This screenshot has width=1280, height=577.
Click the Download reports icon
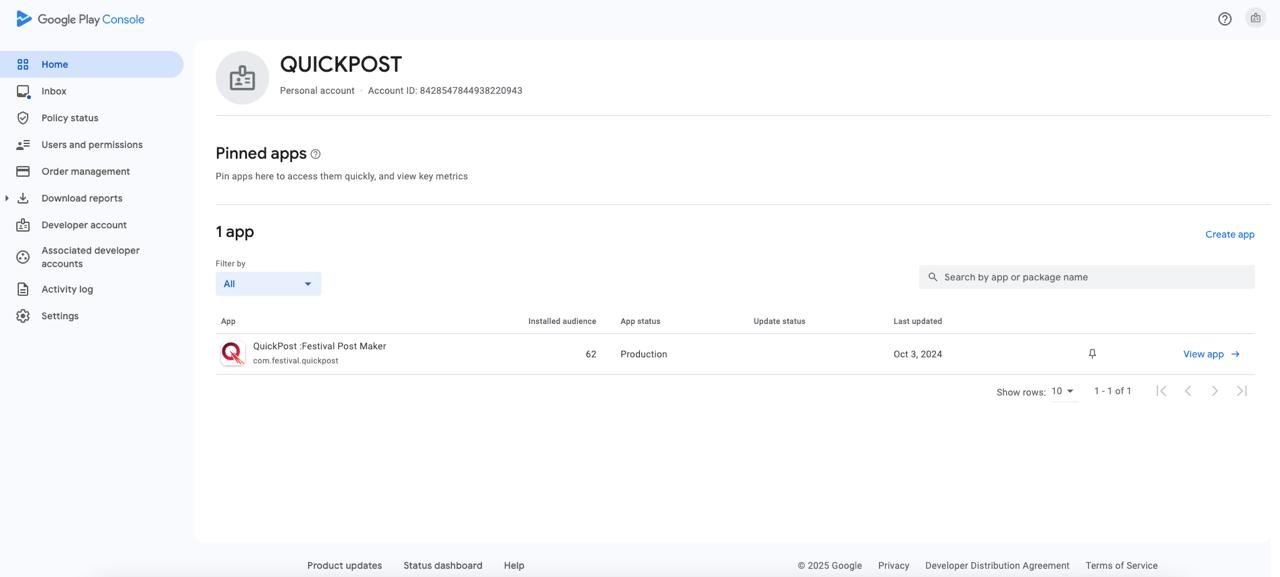point(23,198)
